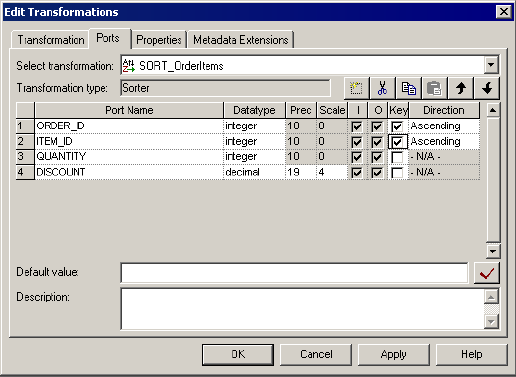Click the ports grid scroll down arrow
Screen dimensions: 516x377
click(x=493, y=251)
